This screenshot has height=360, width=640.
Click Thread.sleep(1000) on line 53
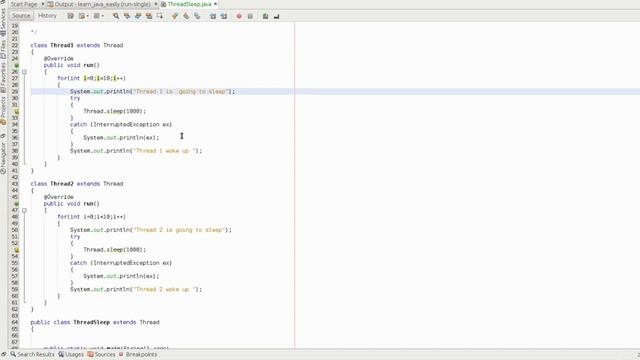pos(114,250)
